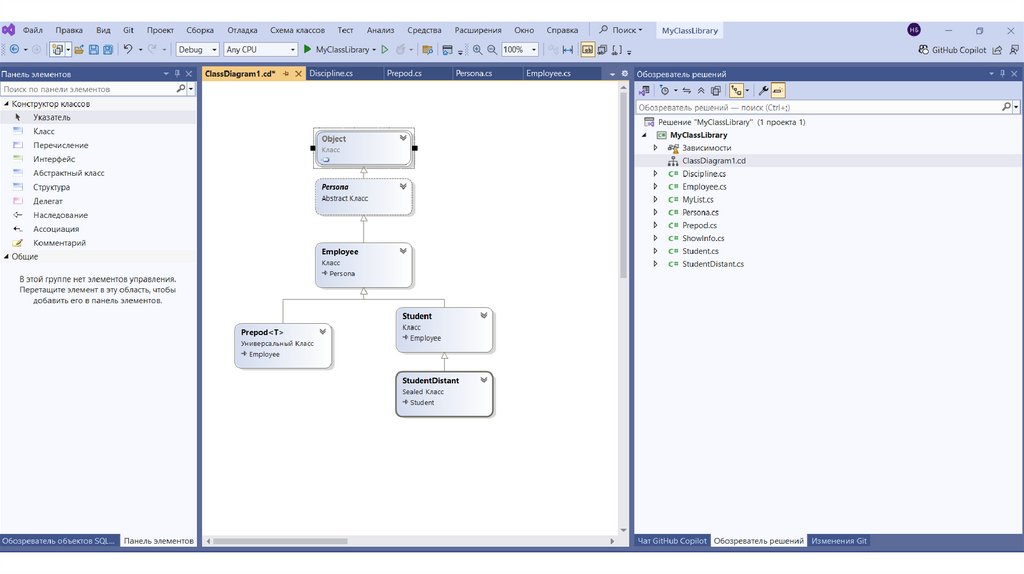Toggle the nested files view button
The height and width of the screenshot is (574, 1024).
tap(736, 90)
